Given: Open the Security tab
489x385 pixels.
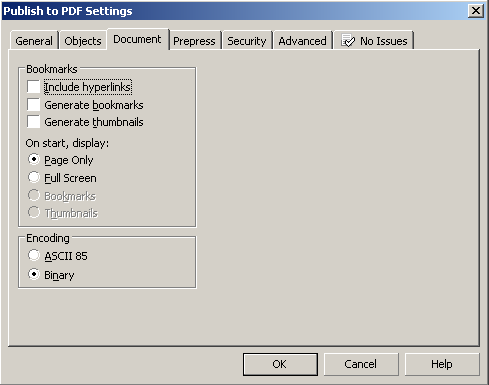Looking at the screenshot, I should pos(247,41).
